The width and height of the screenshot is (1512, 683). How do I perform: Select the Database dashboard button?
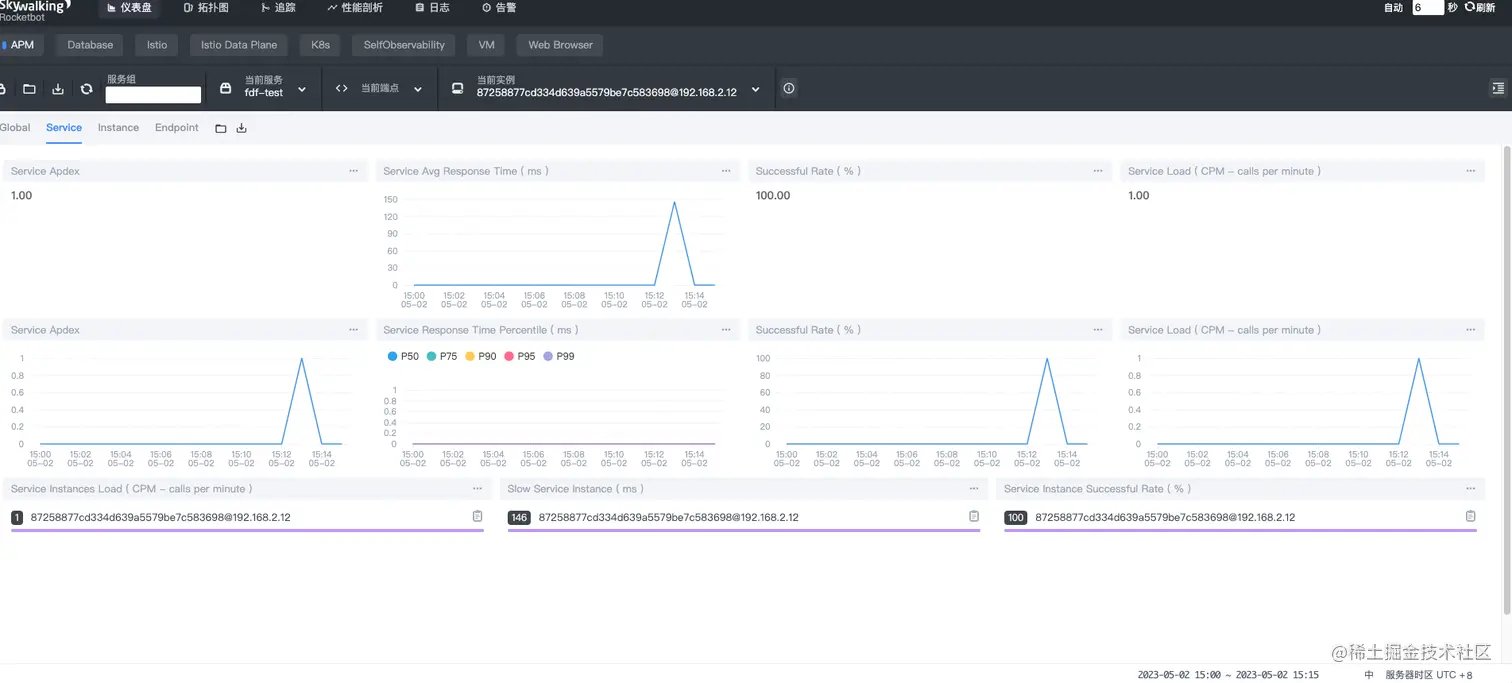click(90, 45)
